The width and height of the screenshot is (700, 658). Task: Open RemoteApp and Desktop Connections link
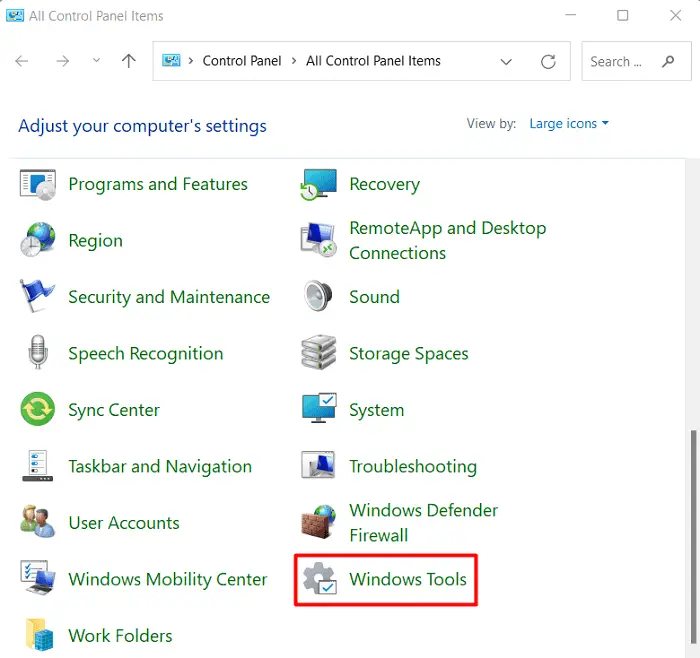tap(448, 241)
